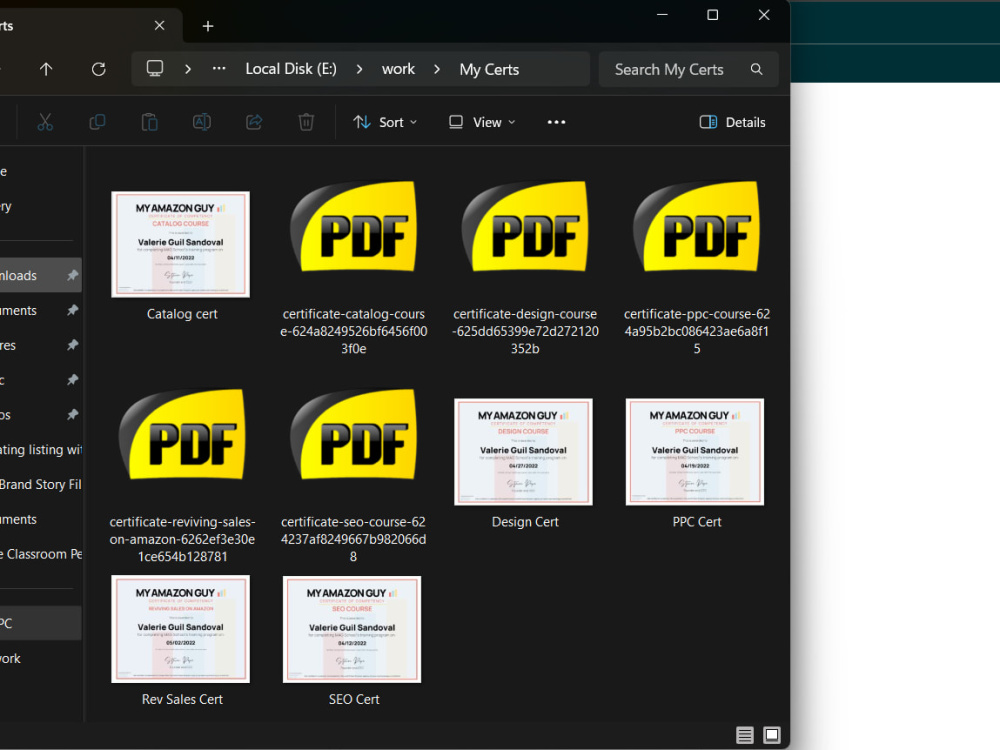Close the current File Explorer tab
This screenshot has width=1000, height=750.
(159, 26)
